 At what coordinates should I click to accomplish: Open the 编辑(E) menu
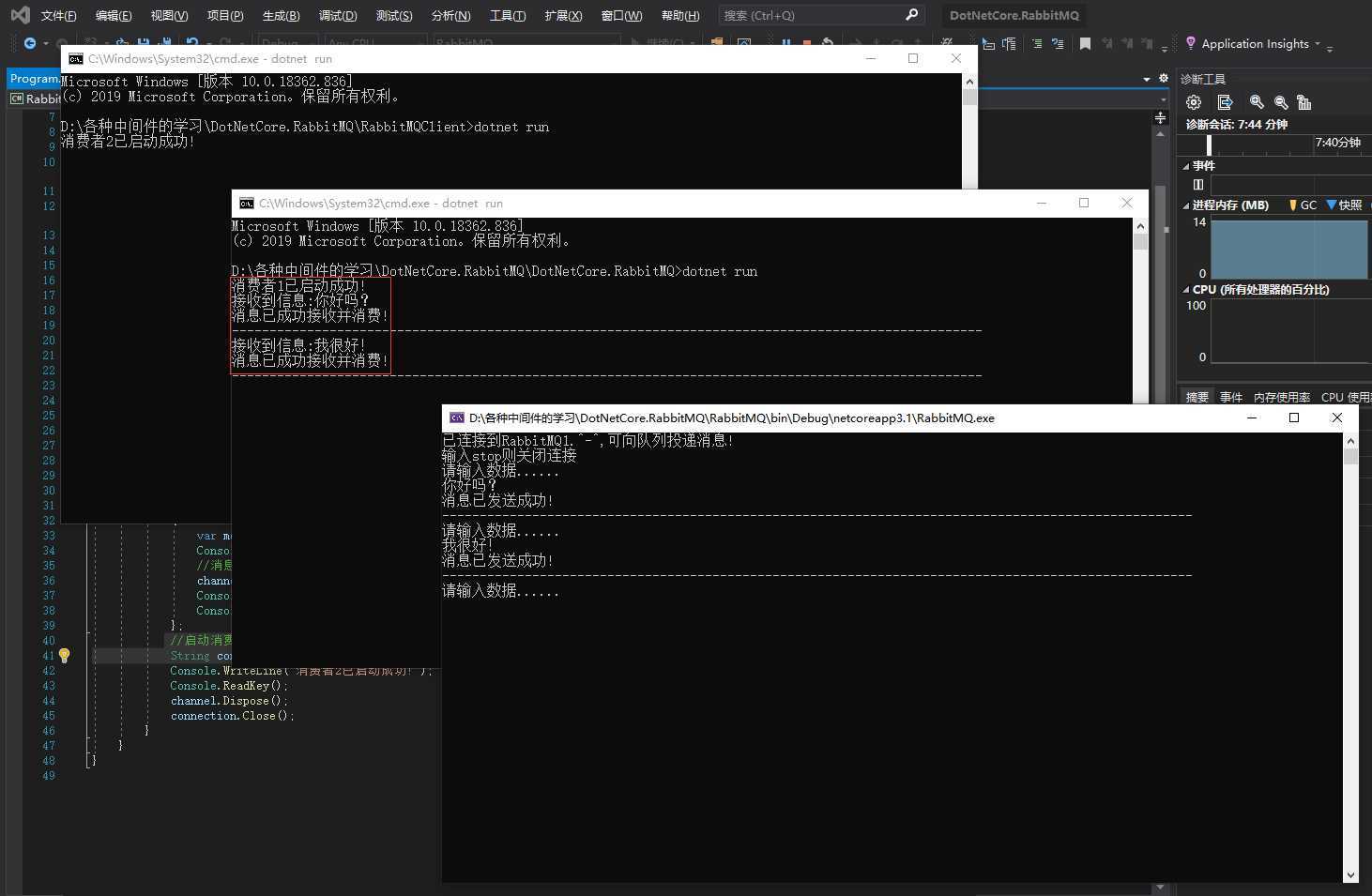coord(114,16)
